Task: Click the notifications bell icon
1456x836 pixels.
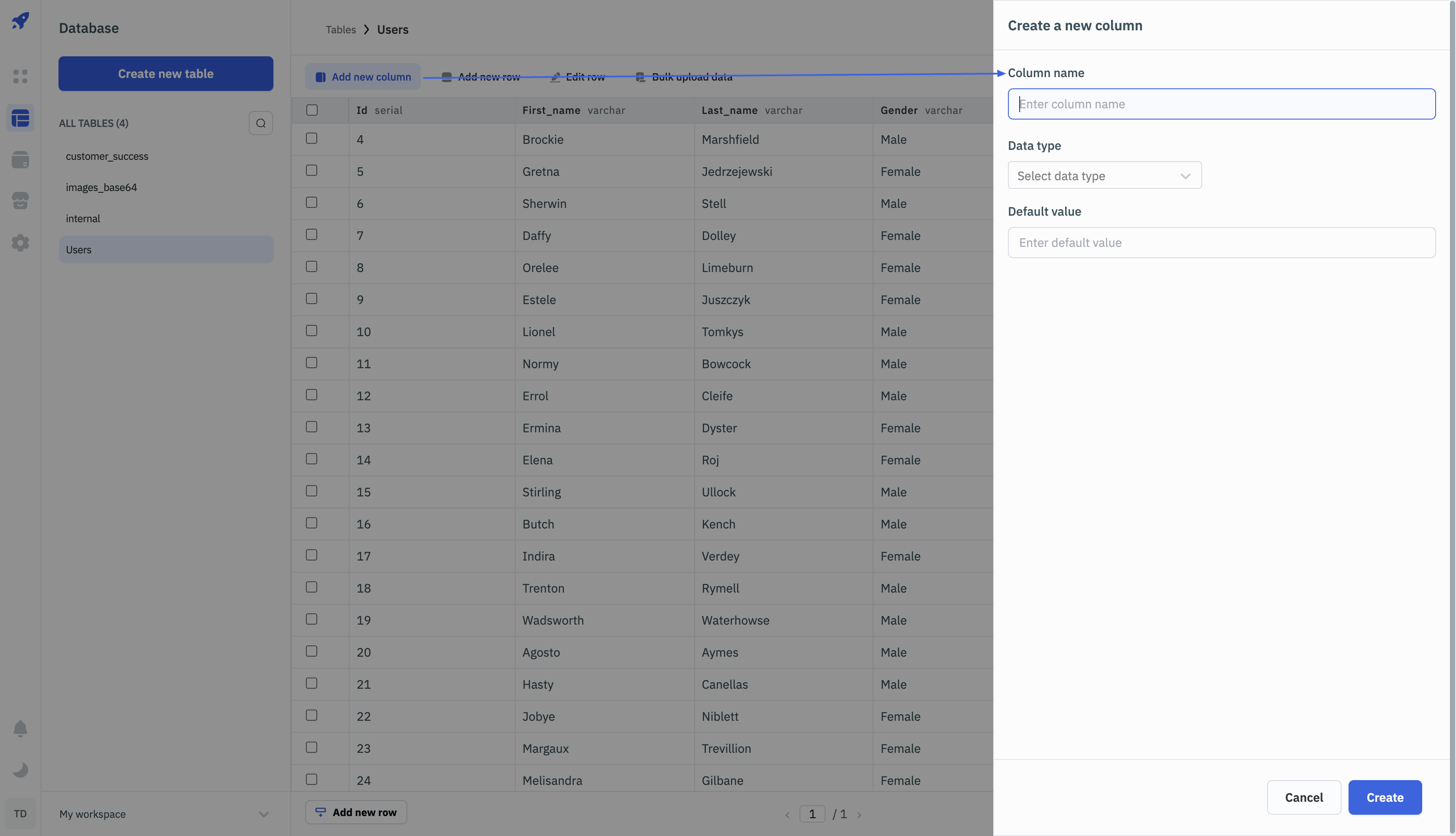Action: pos(20,728)
